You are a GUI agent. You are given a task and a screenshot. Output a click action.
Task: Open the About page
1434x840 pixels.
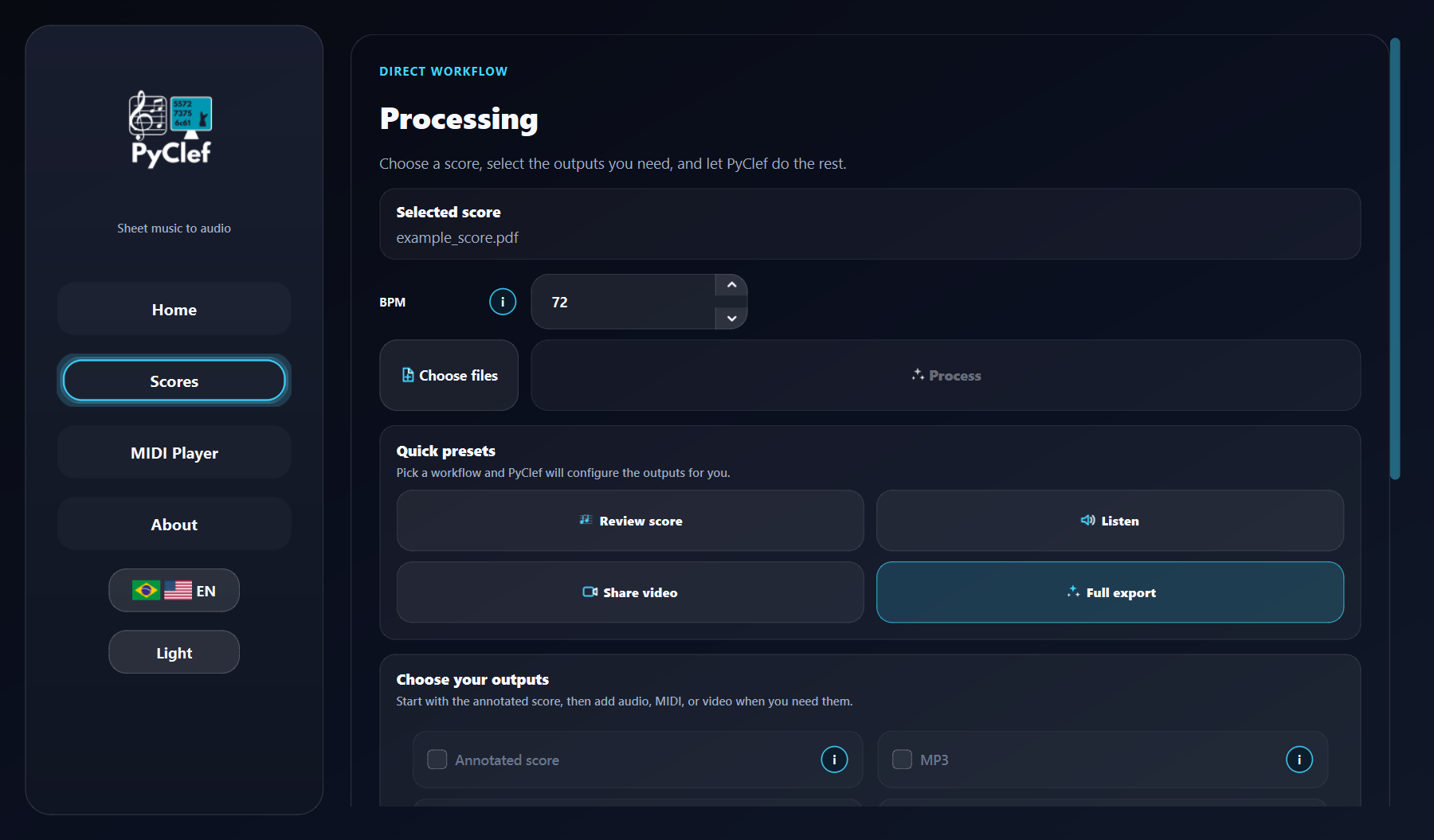click(174, 525)
